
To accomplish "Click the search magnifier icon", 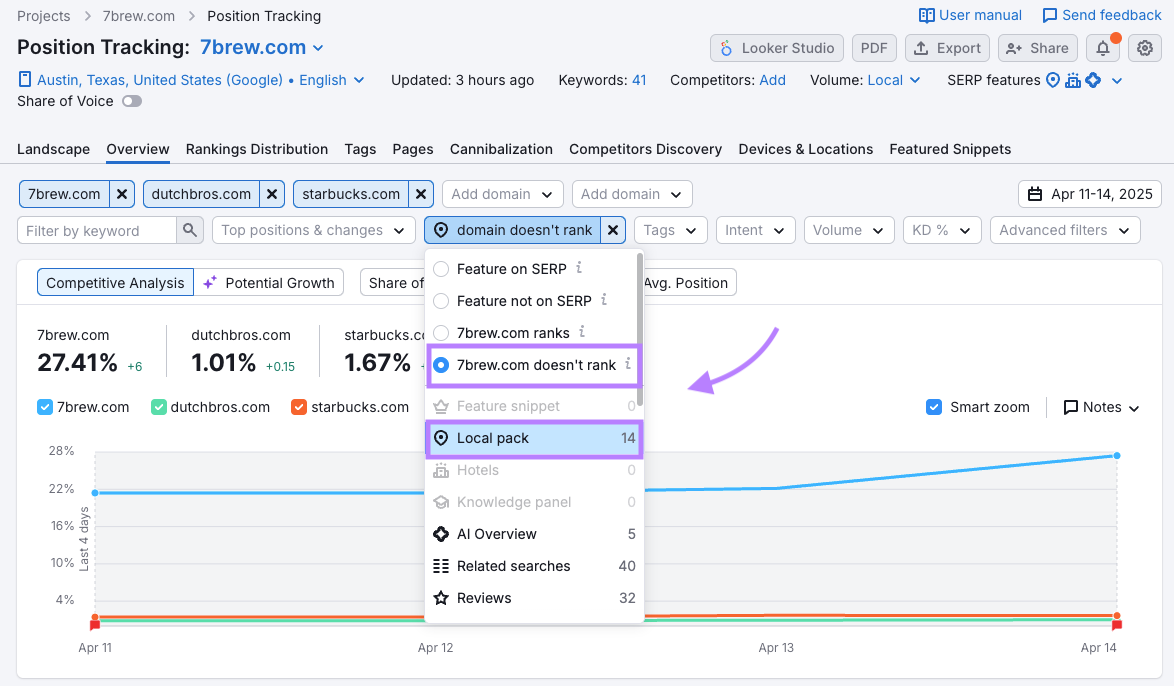I will coord(190,230).
